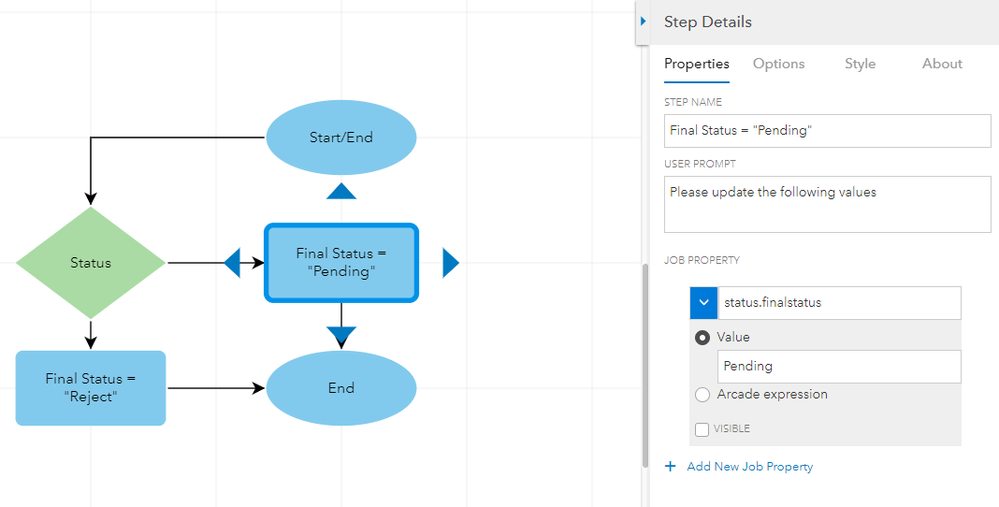Select the Value radio button
Viewport: 999px width, 507px height.
click(702, 338)
